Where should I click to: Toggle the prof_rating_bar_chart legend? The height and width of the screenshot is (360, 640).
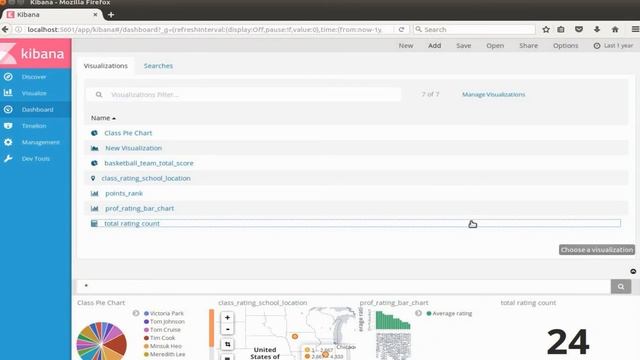tap(418, 313)
